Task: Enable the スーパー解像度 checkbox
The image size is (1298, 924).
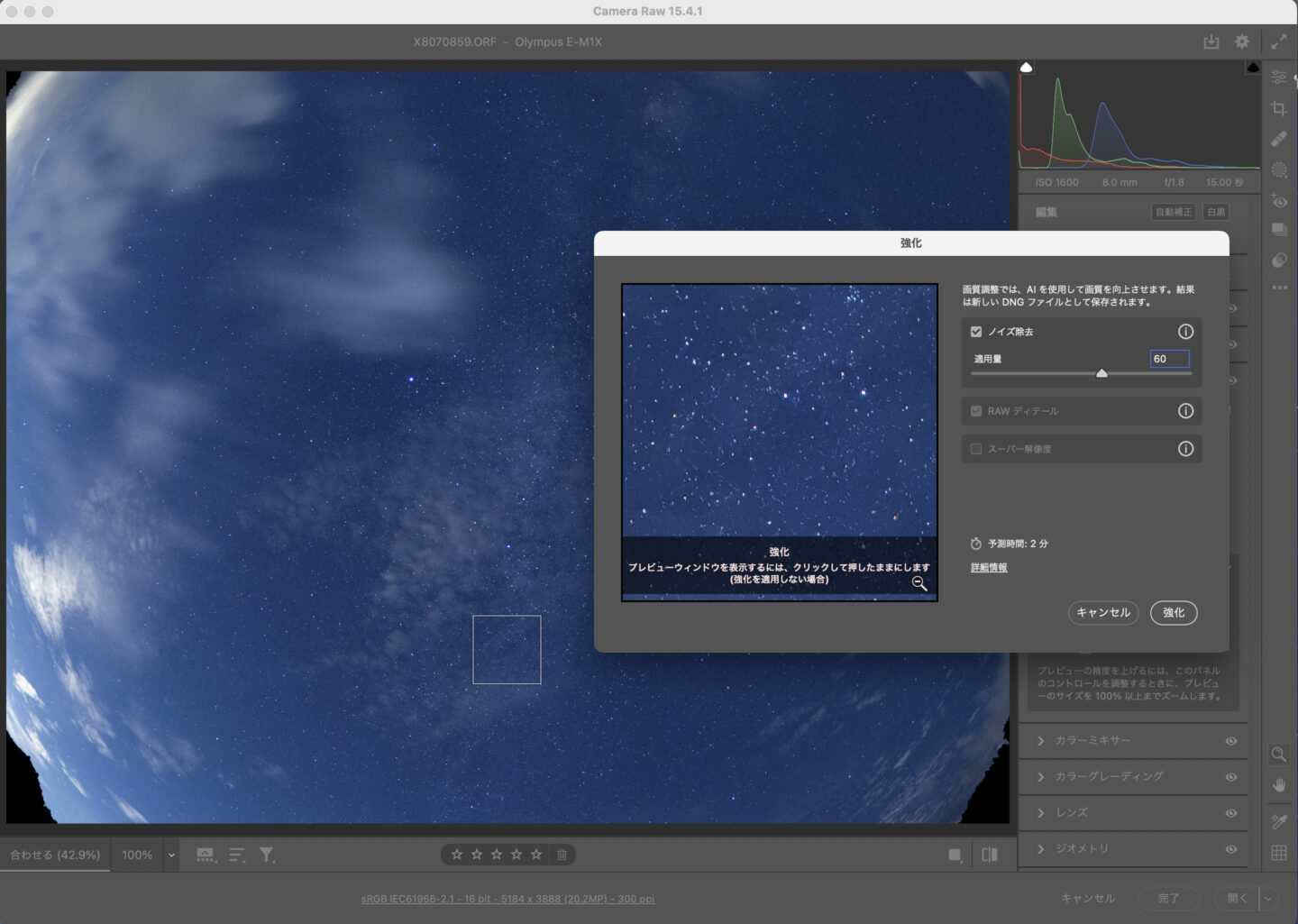Action: tap(976, 449)
